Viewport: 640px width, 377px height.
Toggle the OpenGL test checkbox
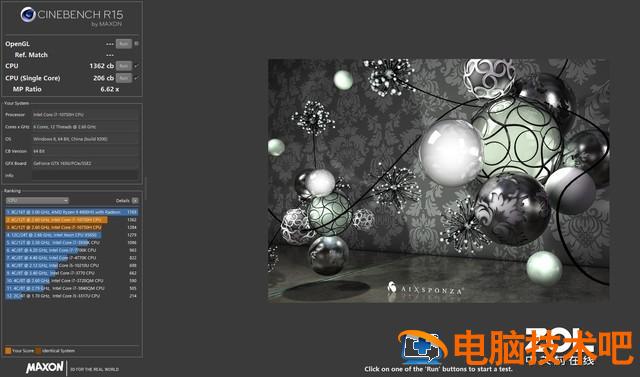click(x=137, y=44)
